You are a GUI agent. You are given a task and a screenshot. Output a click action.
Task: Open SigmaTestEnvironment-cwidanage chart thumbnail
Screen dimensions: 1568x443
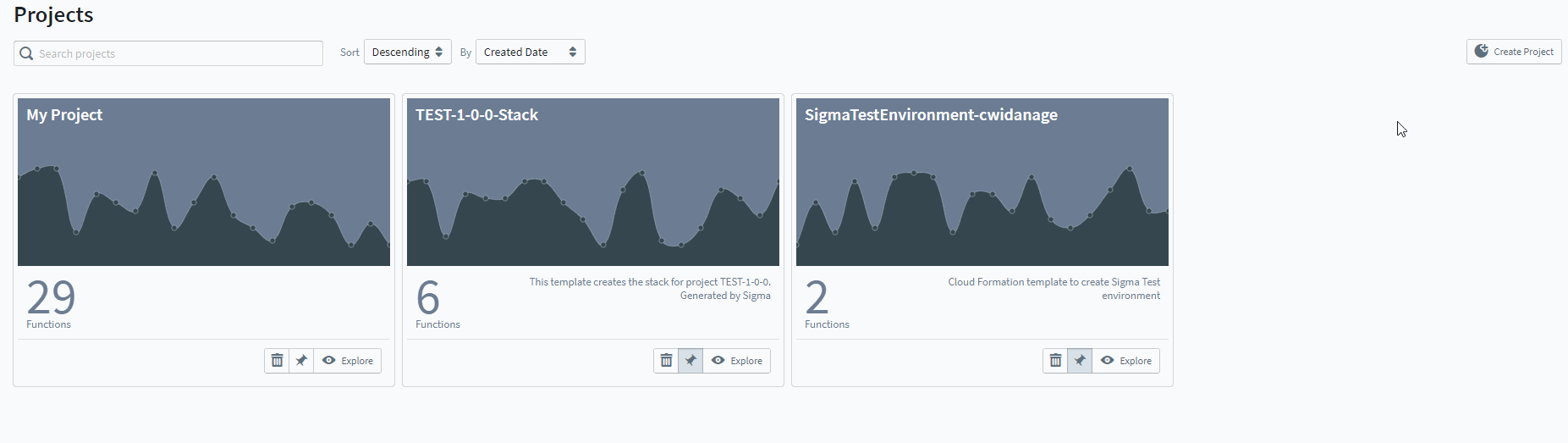point(982,182)
